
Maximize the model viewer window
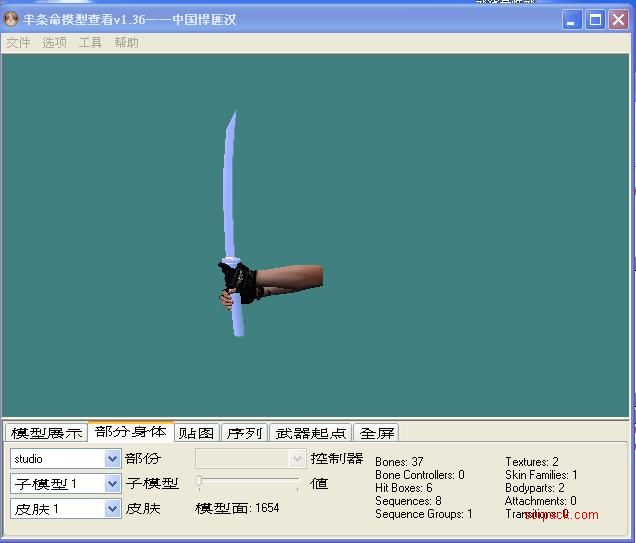[x=595, y=19]
